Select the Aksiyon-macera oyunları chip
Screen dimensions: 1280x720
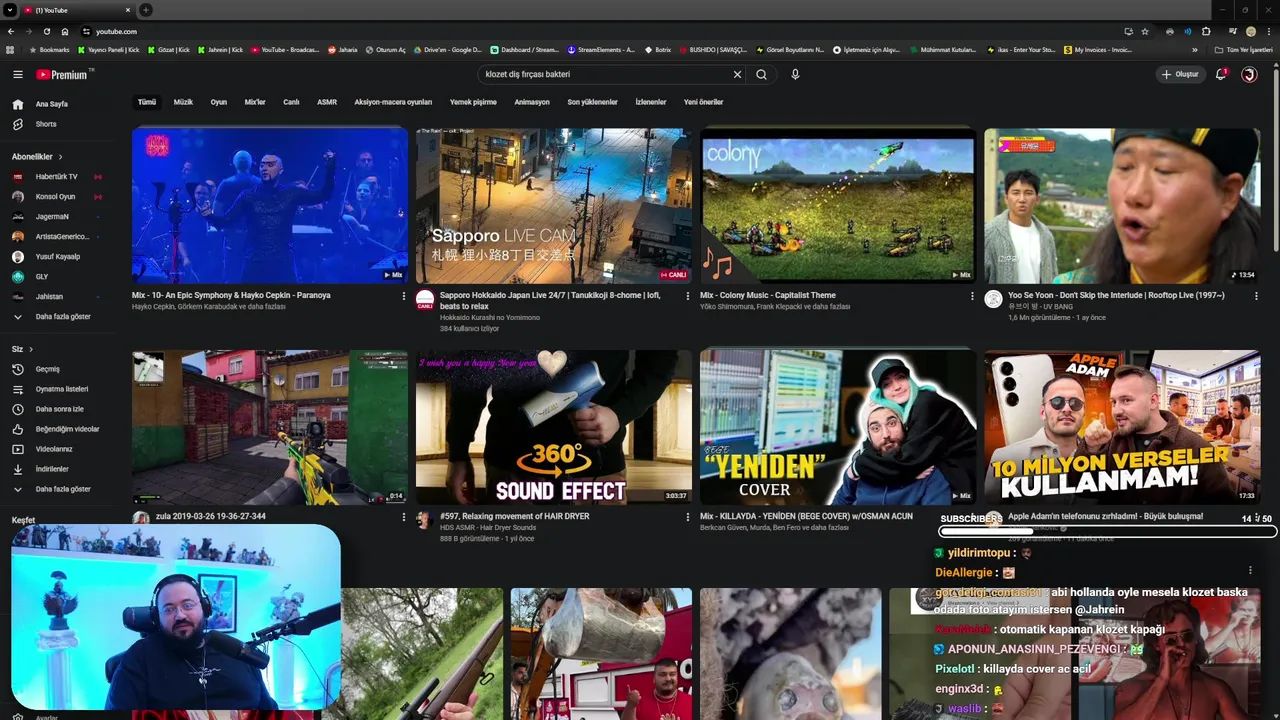tap(393, 102)
